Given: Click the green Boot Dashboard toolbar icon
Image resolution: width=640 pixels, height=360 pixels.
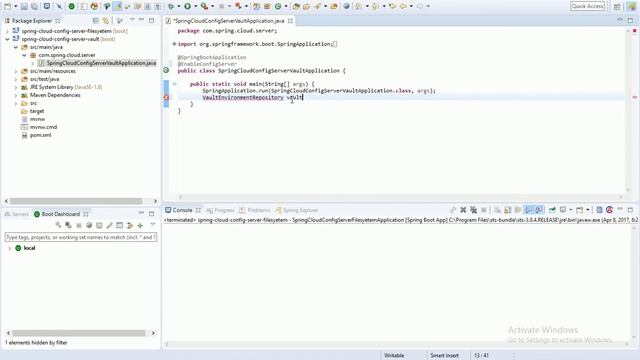Looking at the screenshot, I should (71, 6).
